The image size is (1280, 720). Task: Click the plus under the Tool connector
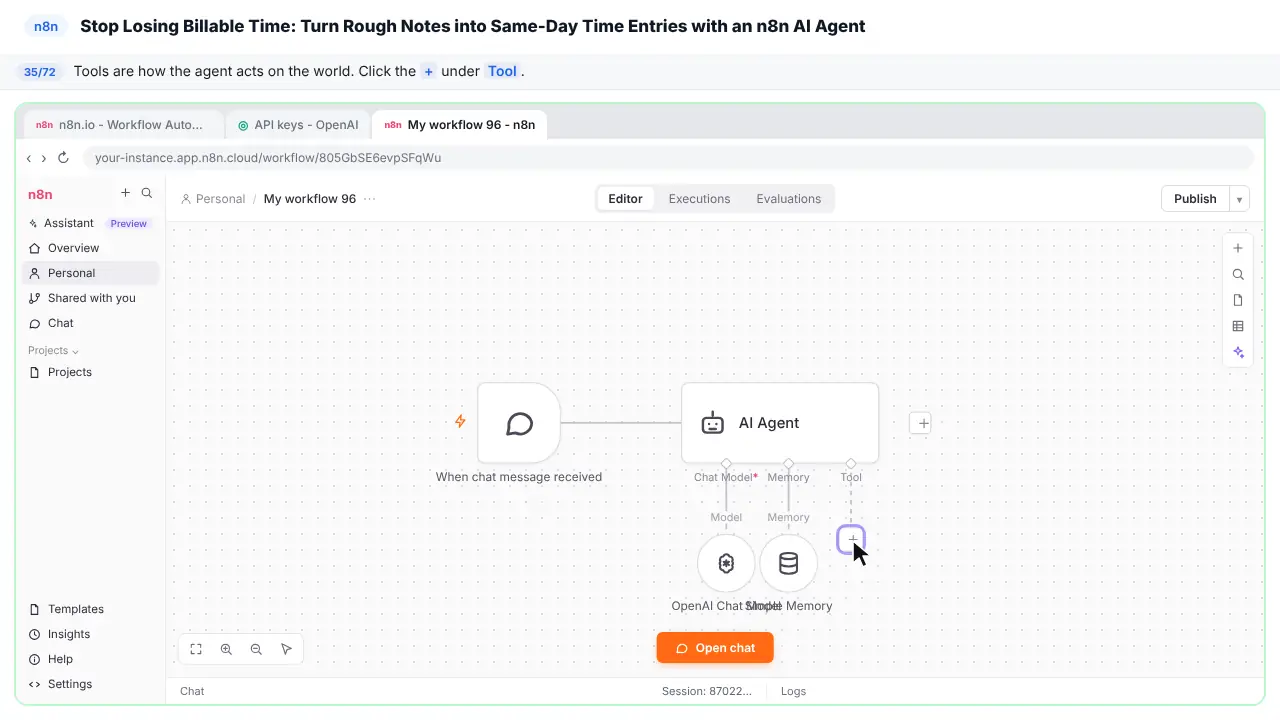[851, 539]
